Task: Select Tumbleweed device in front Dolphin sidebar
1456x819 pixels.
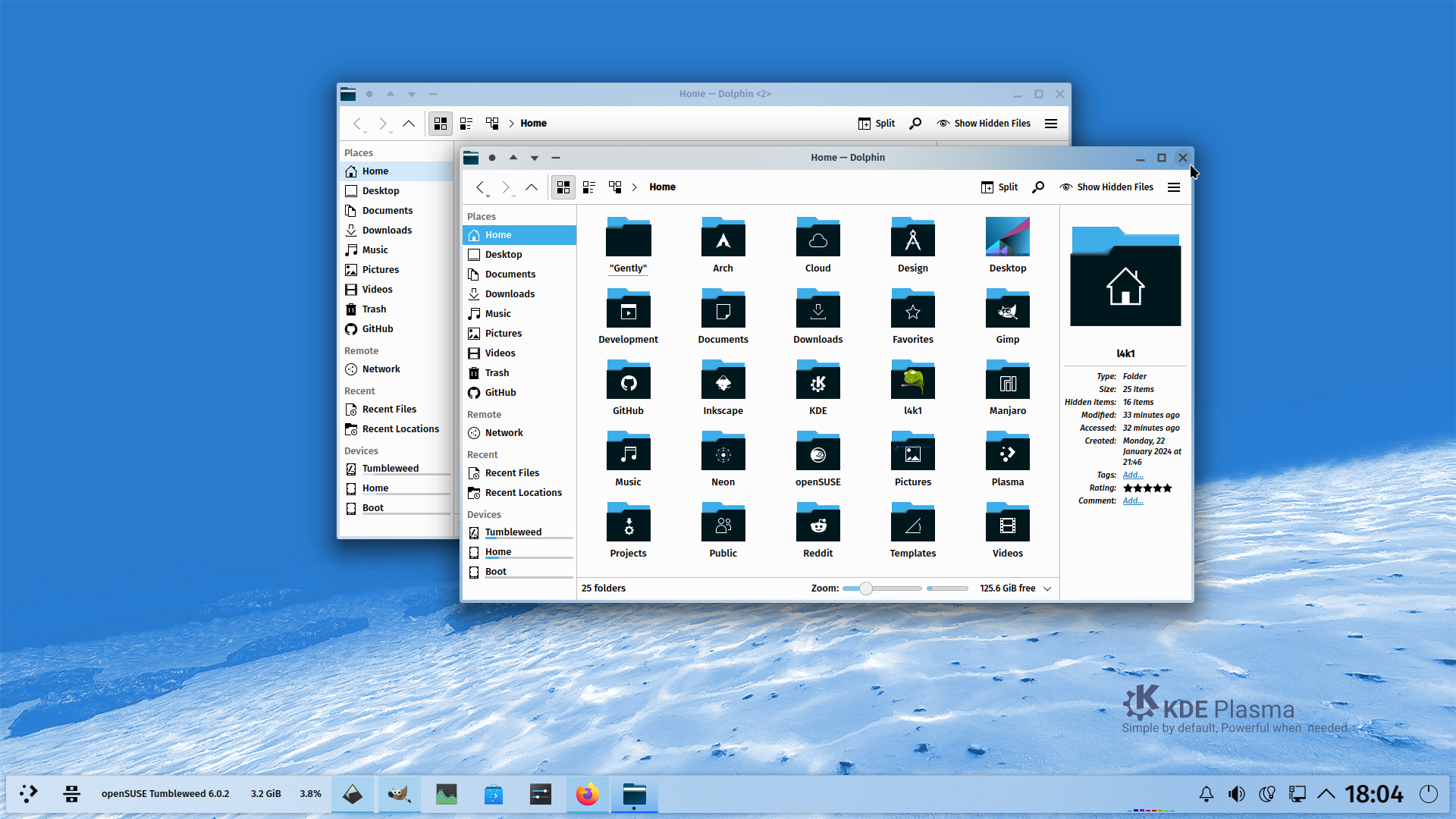Action: (x=519, y=532)
